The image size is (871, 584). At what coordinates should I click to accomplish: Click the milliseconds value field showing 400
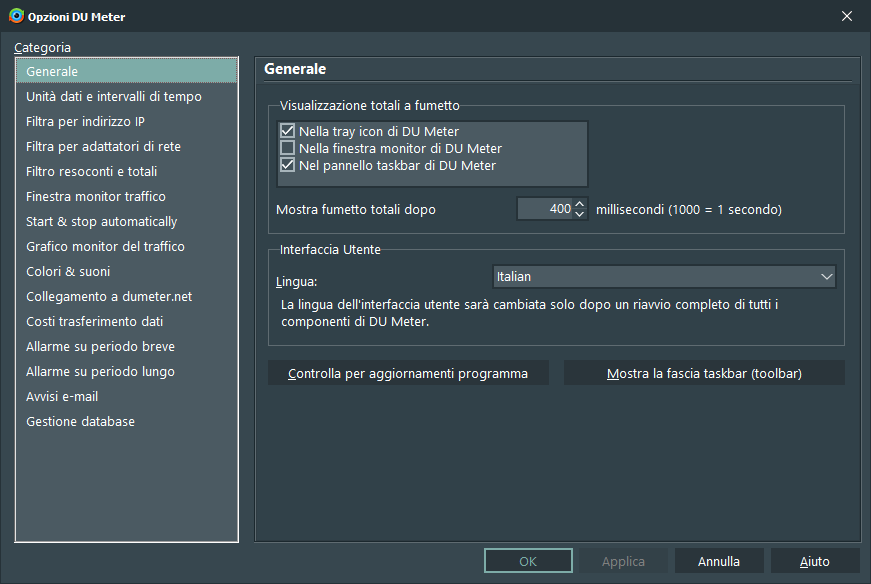(545, 209)
